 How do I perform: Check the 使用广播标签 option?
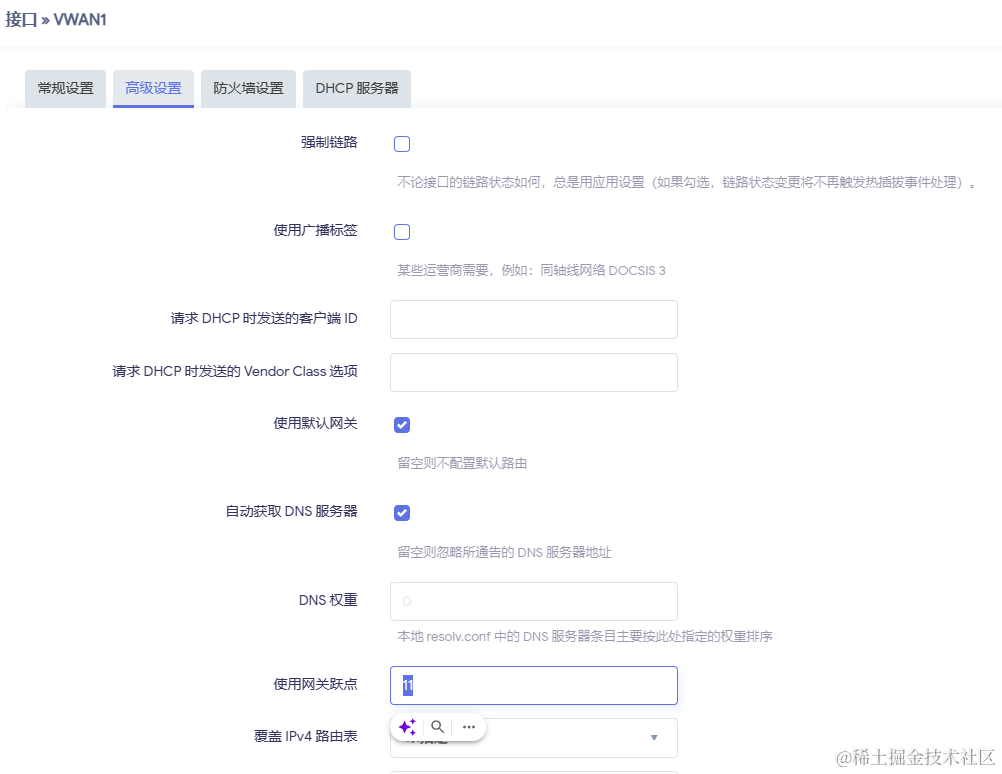pos(401,231)
